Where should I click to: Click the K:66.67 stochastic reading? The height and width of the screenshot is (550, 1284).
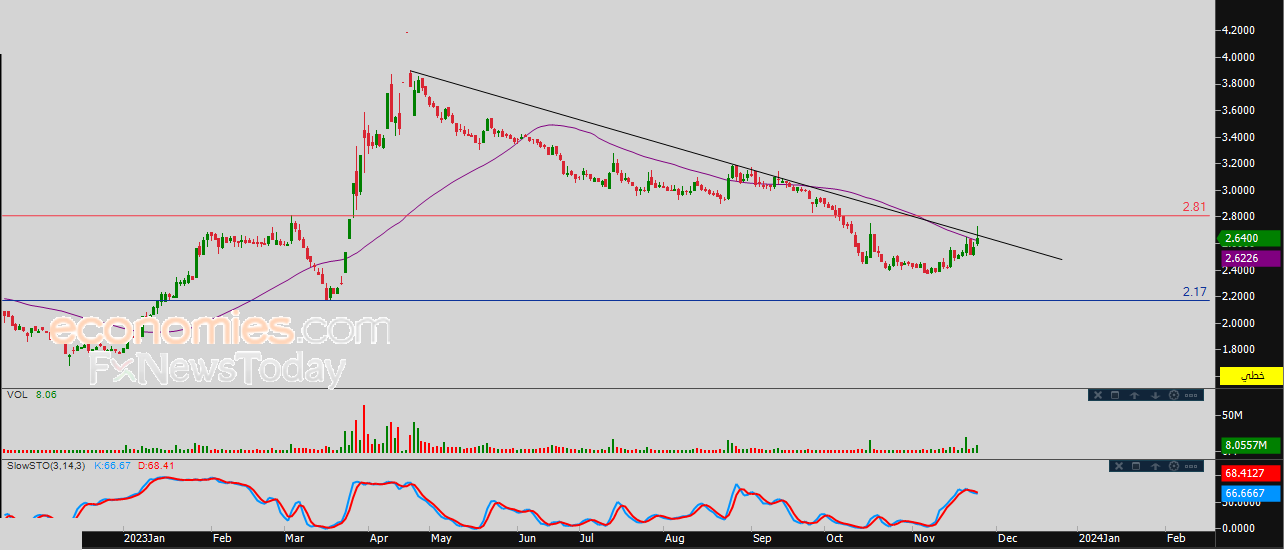(114, 466)
